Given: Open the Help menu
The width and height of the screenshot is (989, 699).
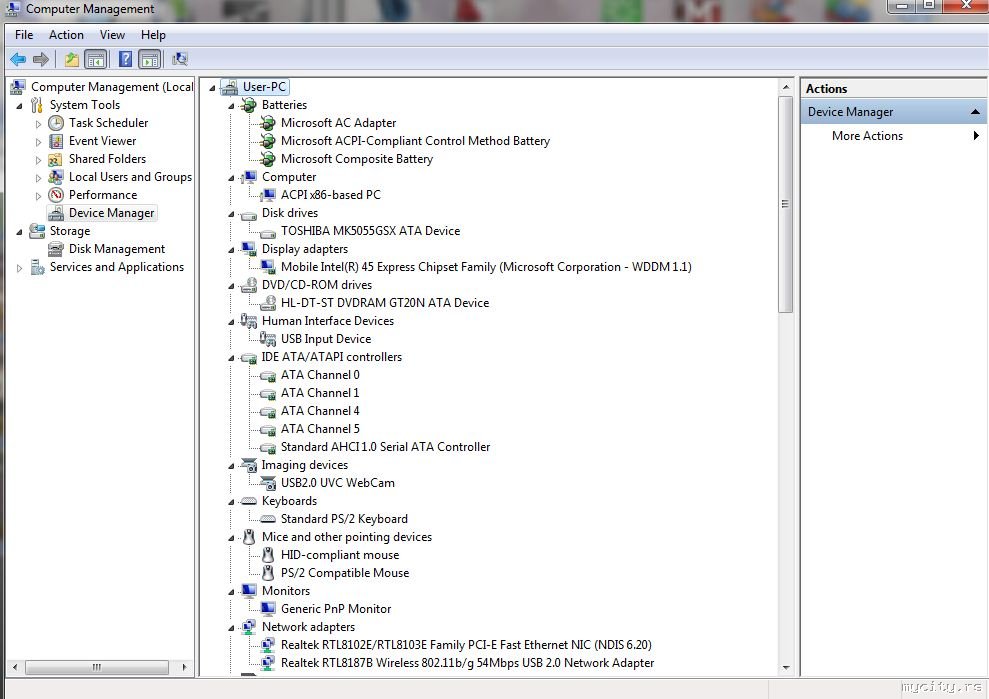Looking at the screenshot, I should pyautogui.click(x=153, y=35).
